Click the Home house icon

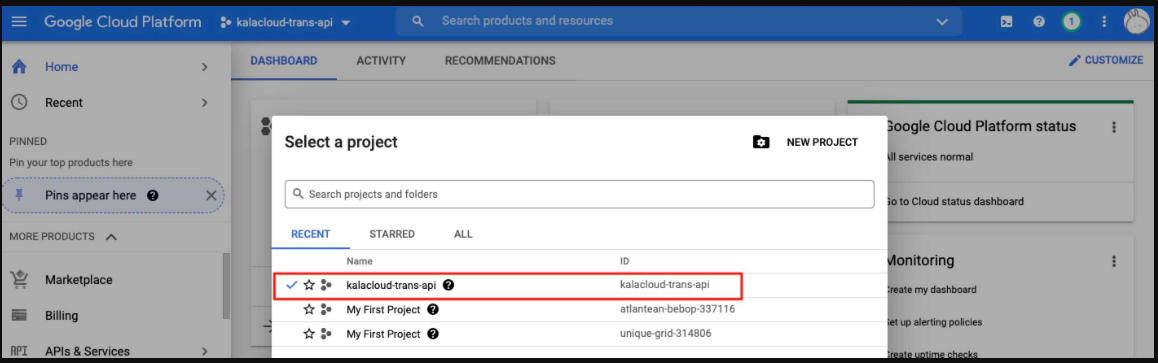click(19, 66)
